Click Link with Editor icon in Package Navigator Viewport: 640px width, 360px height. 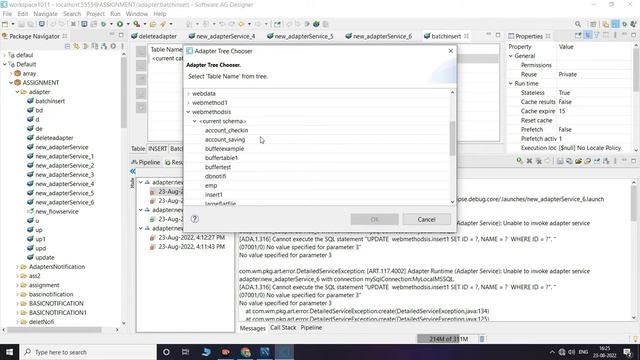(76, 46)
